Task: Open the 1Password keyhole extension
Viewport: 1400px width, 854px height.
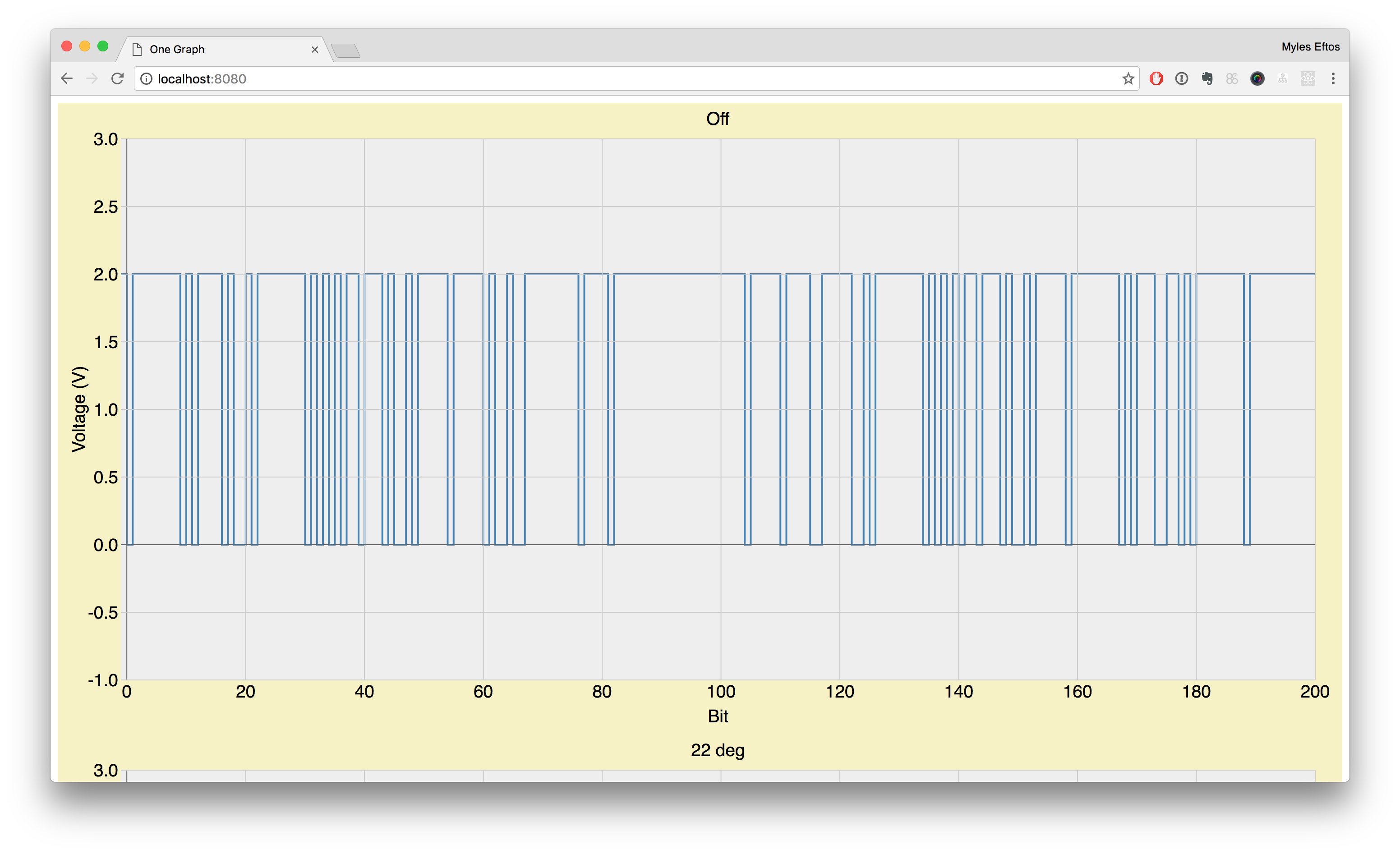Action: click(x=1181, y=78)
